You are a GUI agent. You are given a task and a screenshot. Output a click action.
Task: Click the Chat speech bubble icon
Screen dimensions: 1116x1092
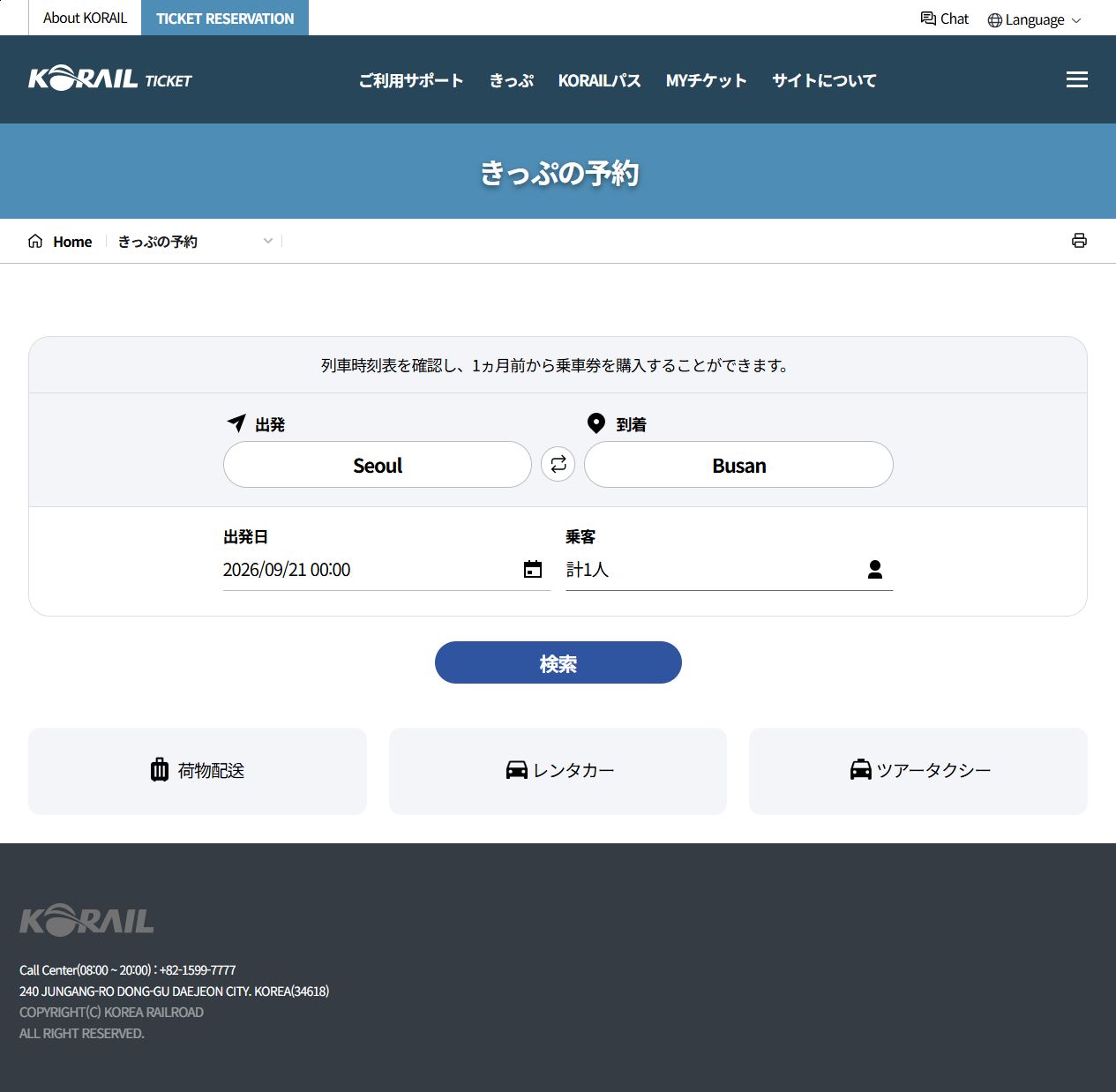point(928,19)
